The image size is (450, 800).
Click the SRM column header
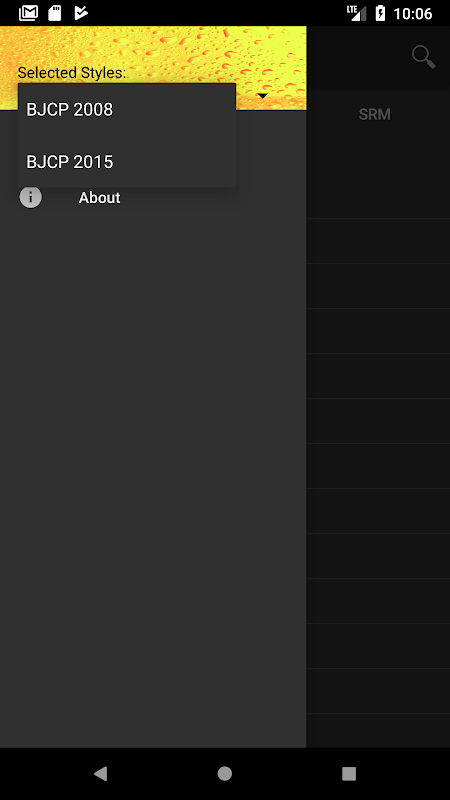(374, 114)
